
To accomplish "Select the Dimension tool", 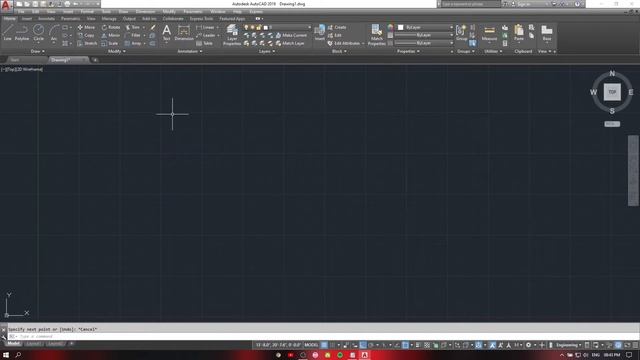I will pos(184,32).
